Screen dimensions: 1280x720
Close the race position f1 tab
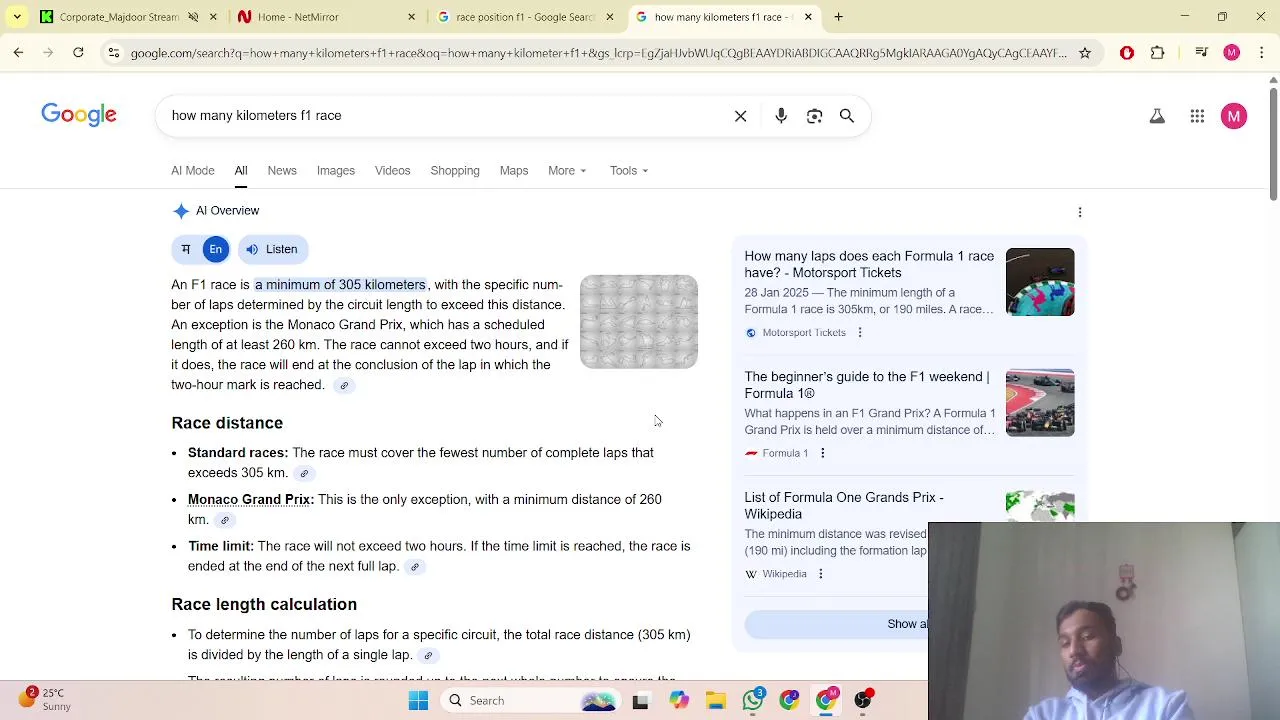click(x=610, y=17)
